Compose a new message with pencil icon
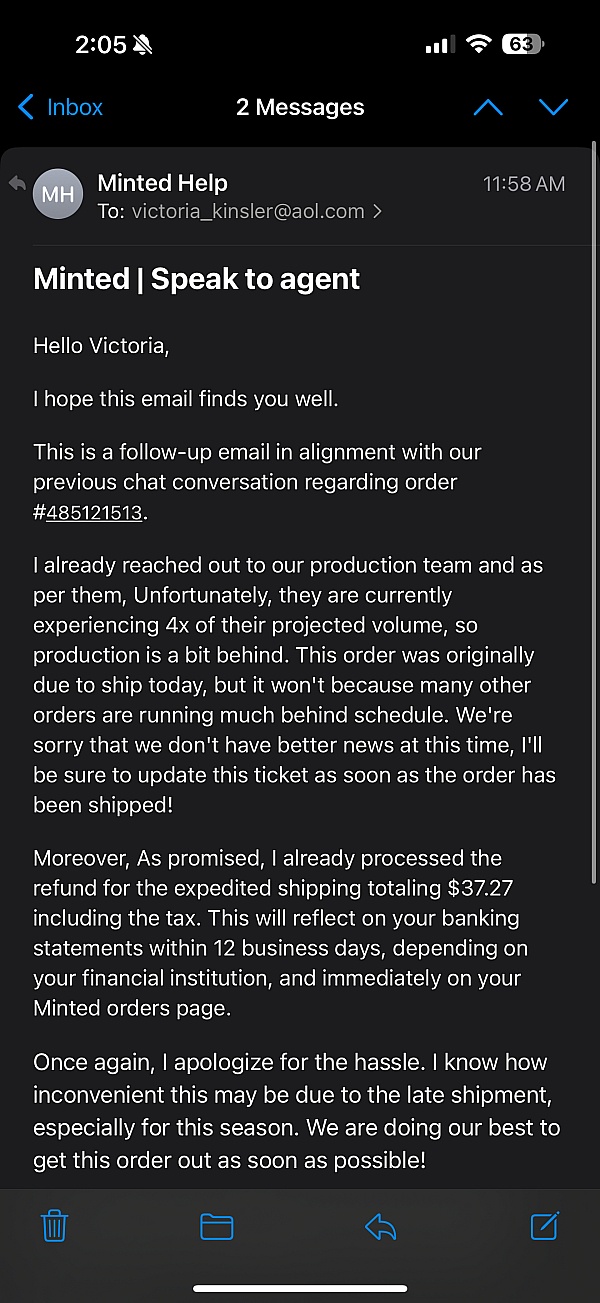Image resolution: width=600 pixels, height=1303 pixels. [544, 1225]
